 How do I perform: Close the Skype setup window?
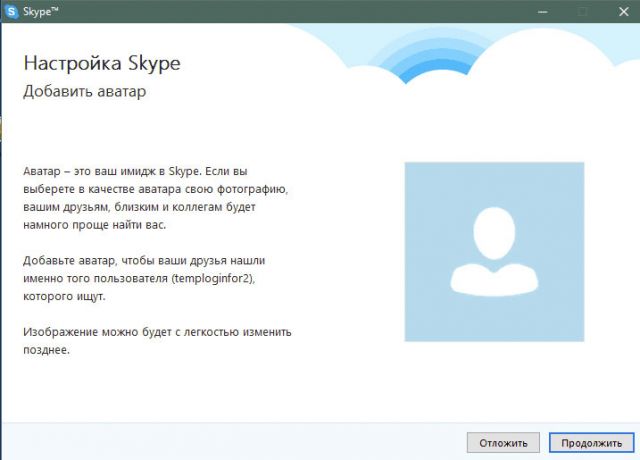623,12
